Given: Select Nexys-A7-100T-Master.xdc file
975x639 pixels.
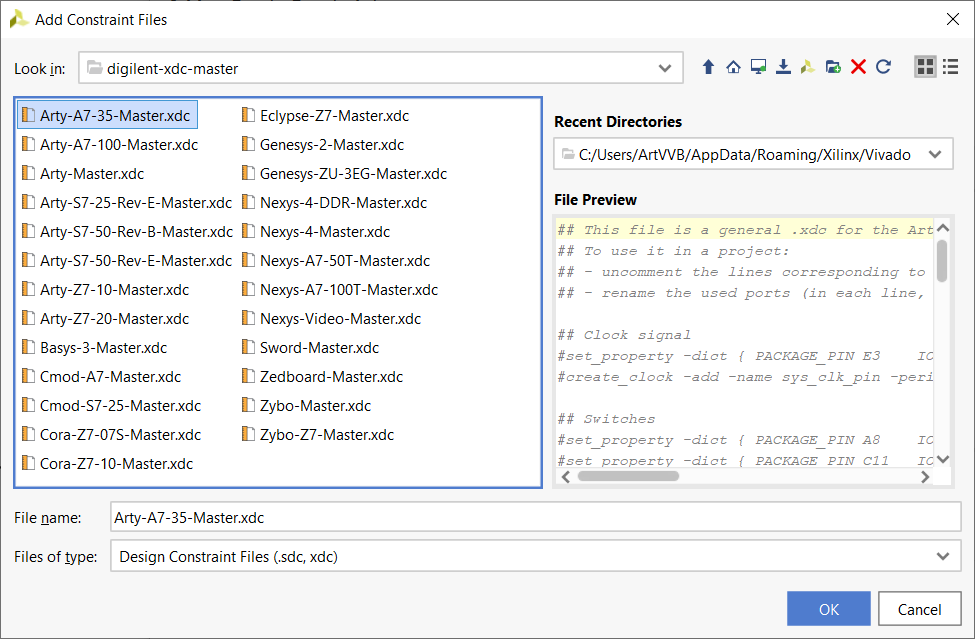Looking at the screenshot, I should [340, 290].
